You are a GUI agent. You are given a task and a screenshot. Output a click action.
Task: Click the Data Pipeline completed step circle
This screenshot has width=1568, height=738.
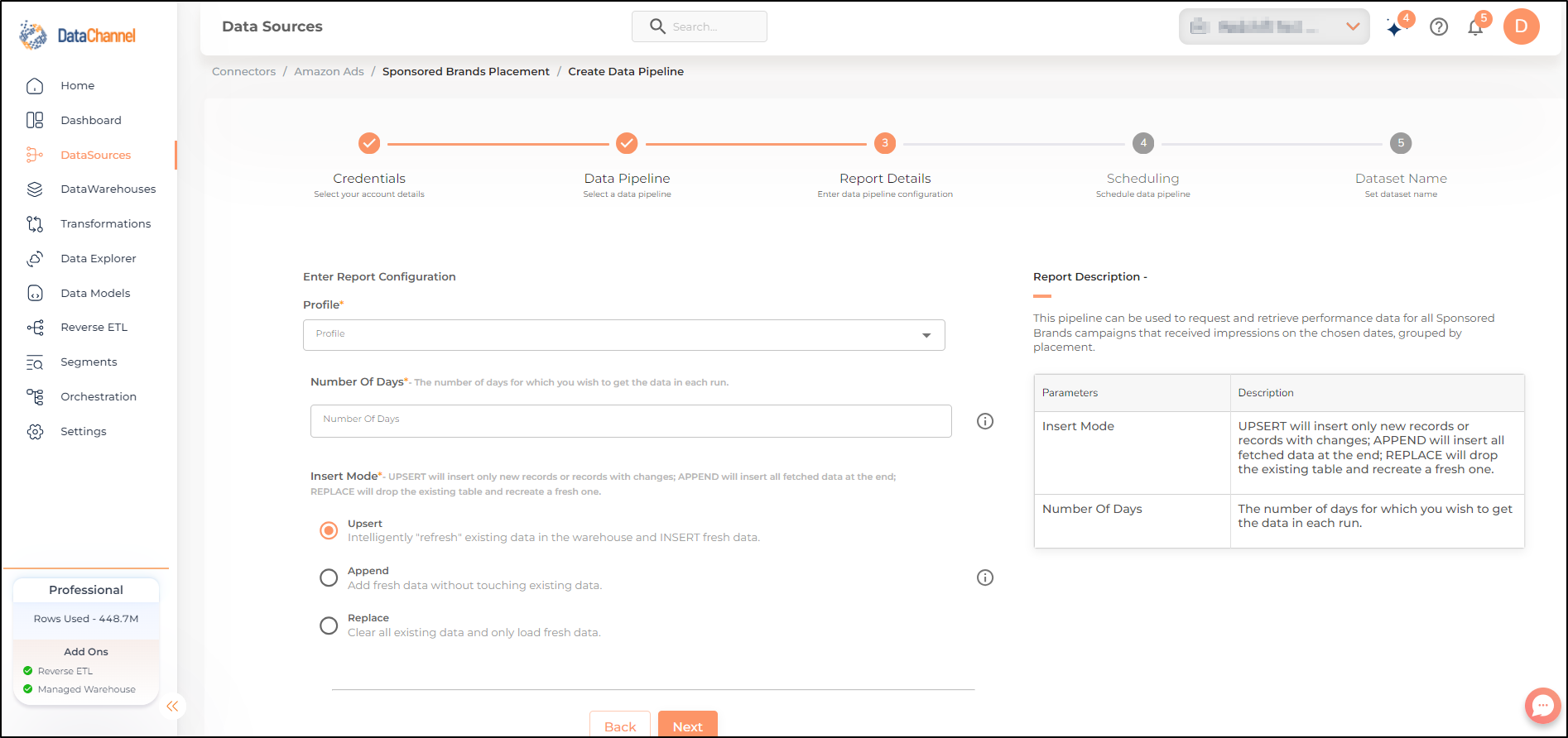coord(627,143)
